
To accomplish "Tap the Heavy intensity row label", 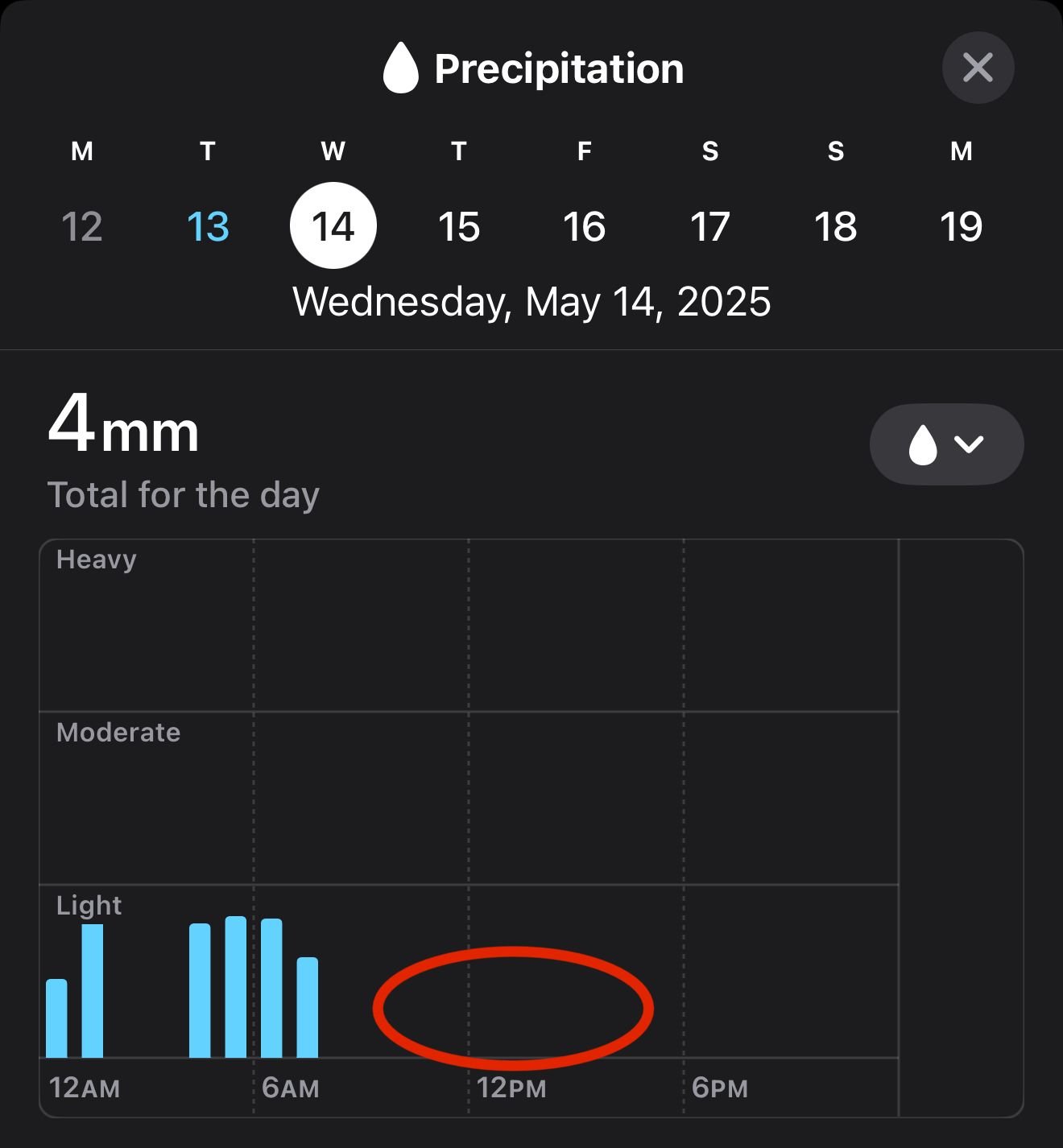I will [97, 560].
